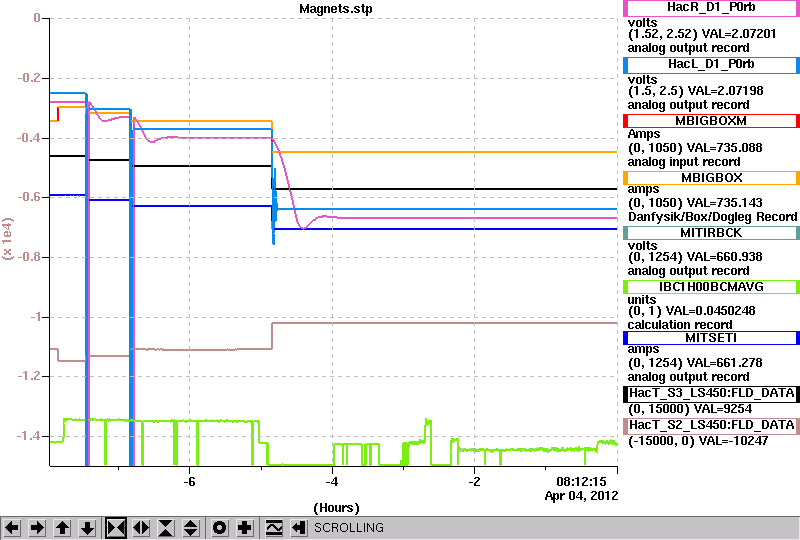Select the HacT_S3_LS450:FLD_DATA legend entry

coord(711,394)
